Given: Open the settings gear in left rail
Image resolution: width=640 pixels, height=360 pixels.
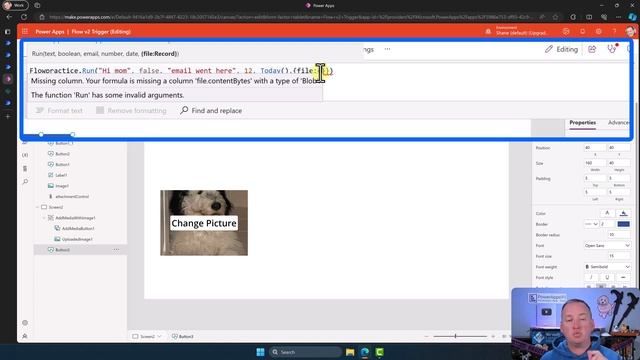Looking at the screenshot, I should [x=25, y=322].
